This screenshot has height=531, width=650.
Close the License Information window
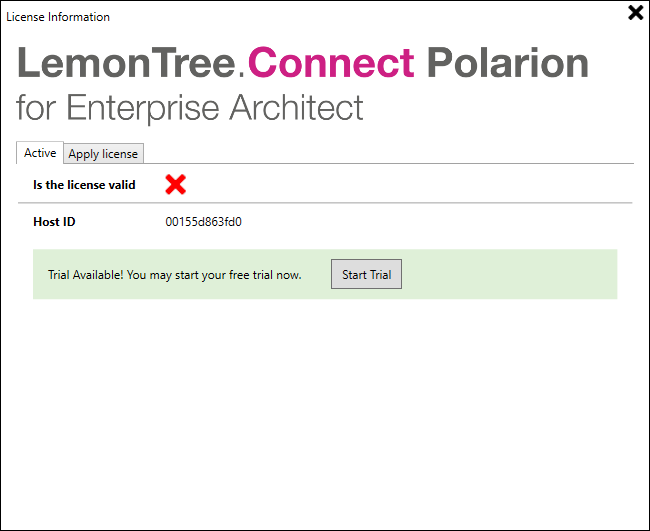tap(636, 13)
